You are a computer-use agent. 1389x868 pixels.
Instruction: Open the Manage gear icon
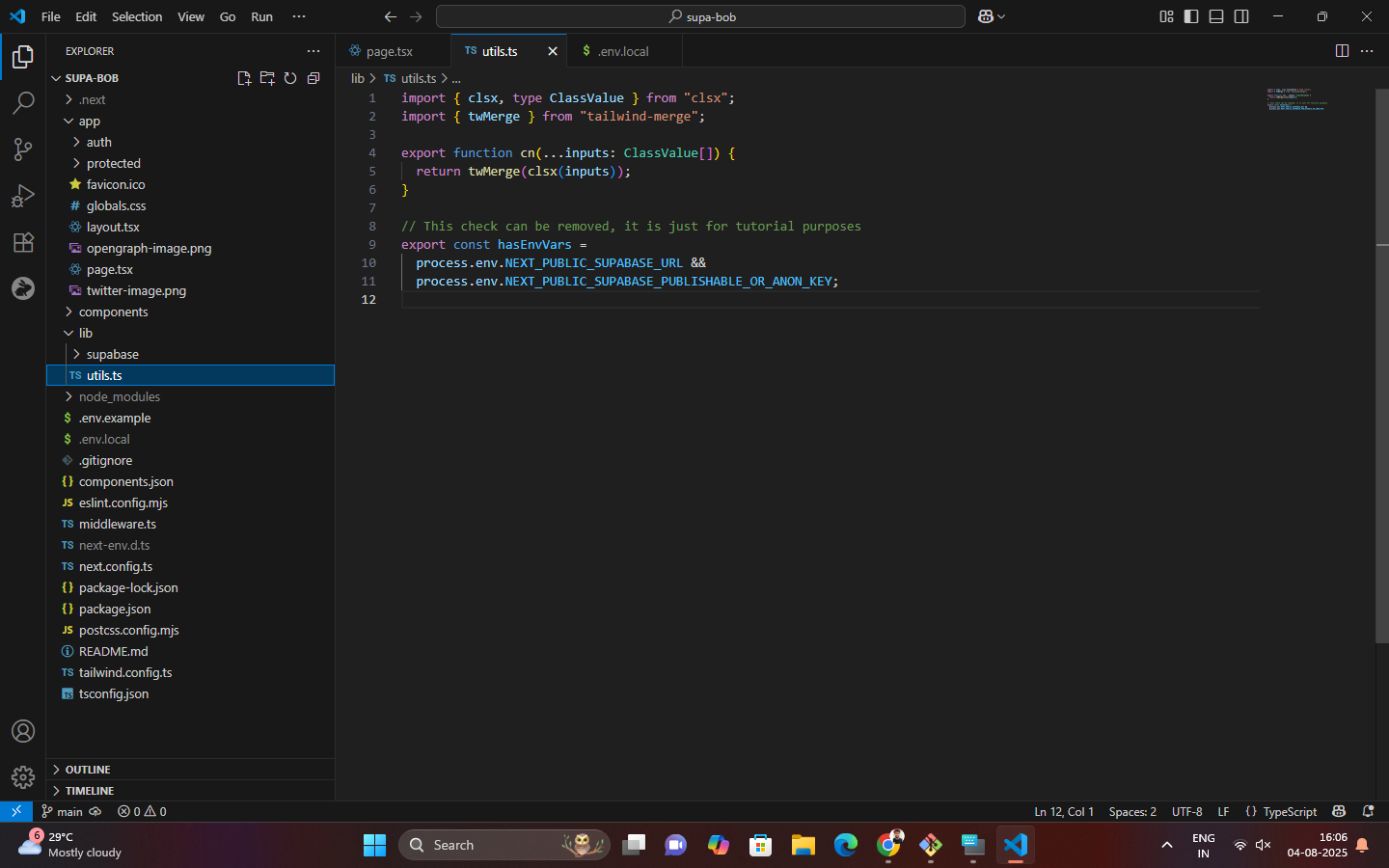pos(23,777)
